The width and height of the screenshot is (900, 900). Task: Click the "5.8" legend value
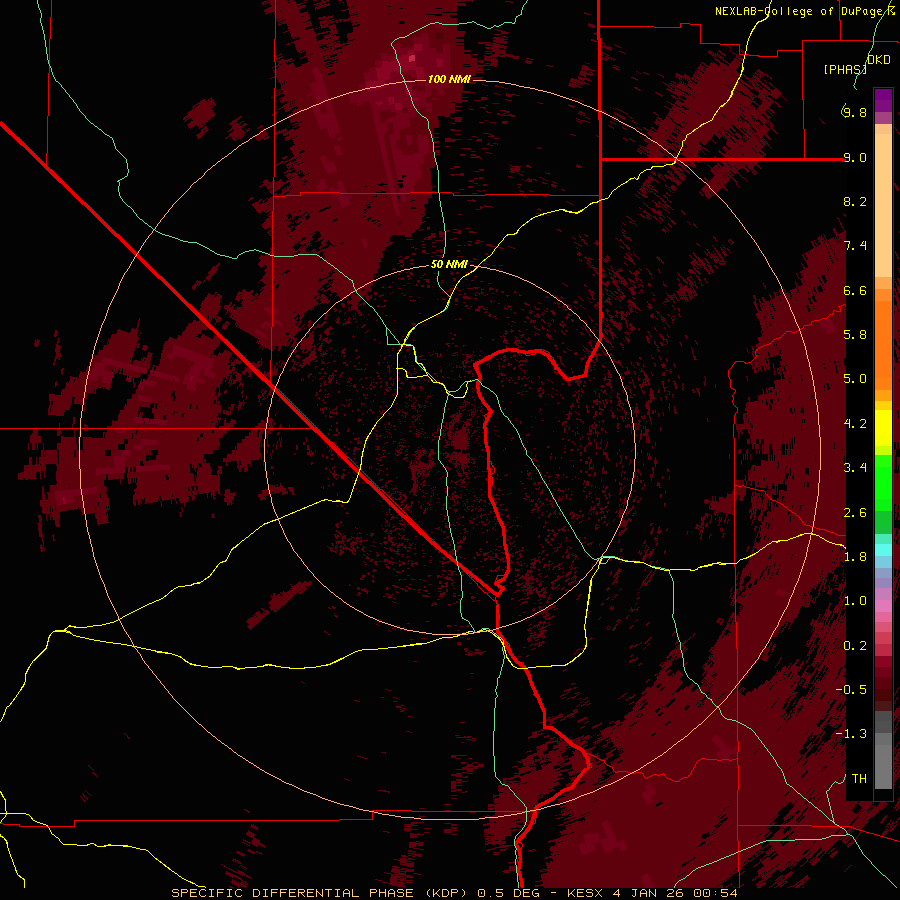click(x=855, y=335)
